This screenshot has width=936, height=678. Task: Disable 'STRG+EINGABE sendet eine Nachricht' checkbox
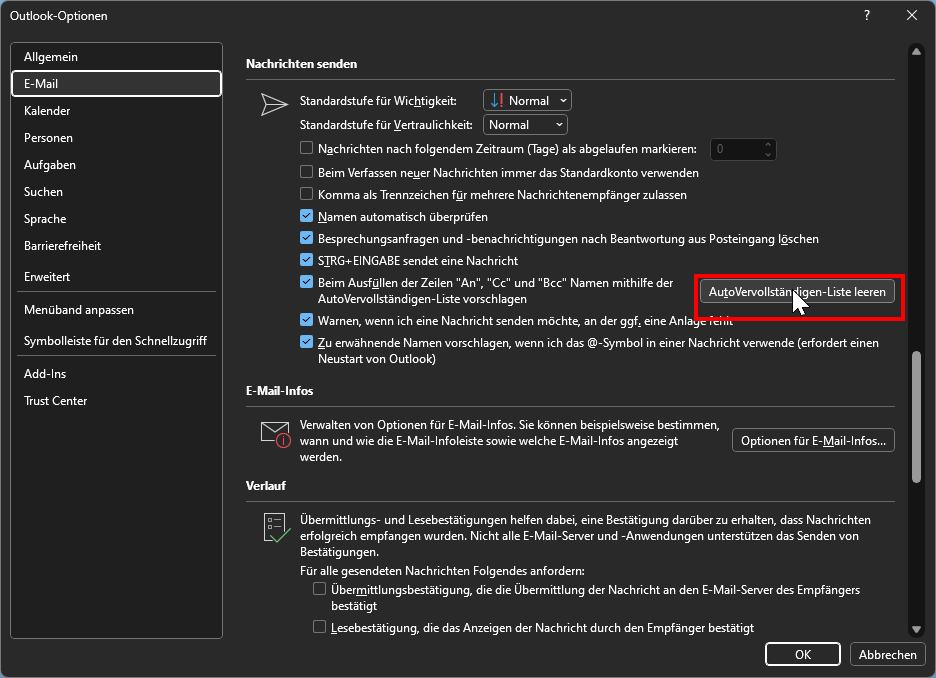click(x=308, y=260)
